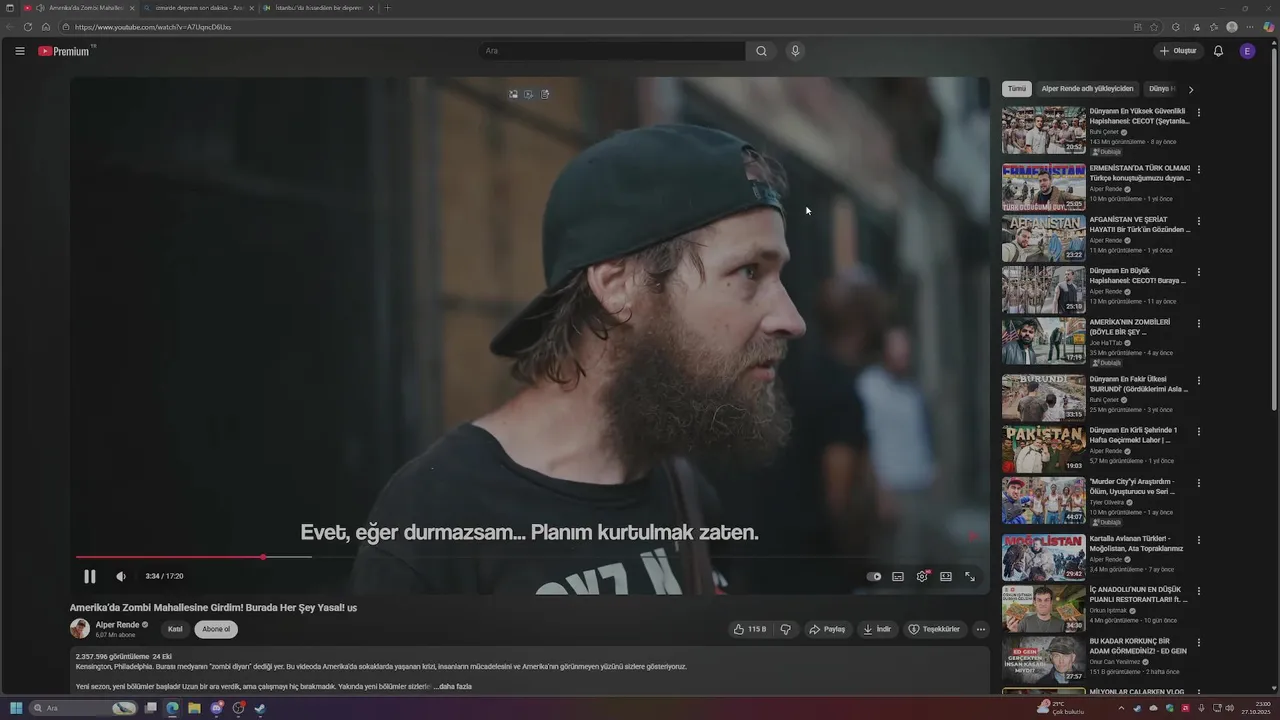
Task: Click the browser back arrow
Action: click(11, 27)
